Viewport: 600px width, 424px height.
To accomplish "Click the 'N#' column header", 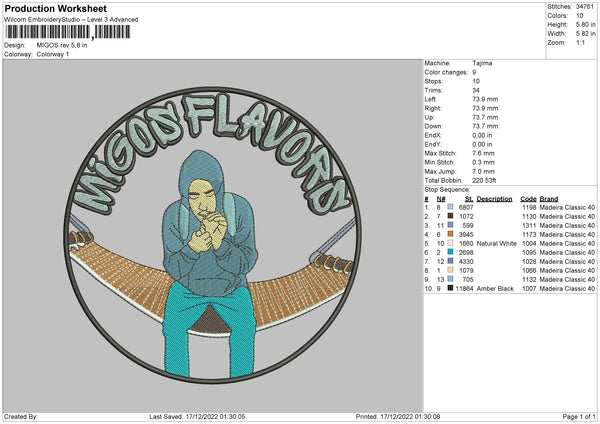I will click(x=441, y=199).
